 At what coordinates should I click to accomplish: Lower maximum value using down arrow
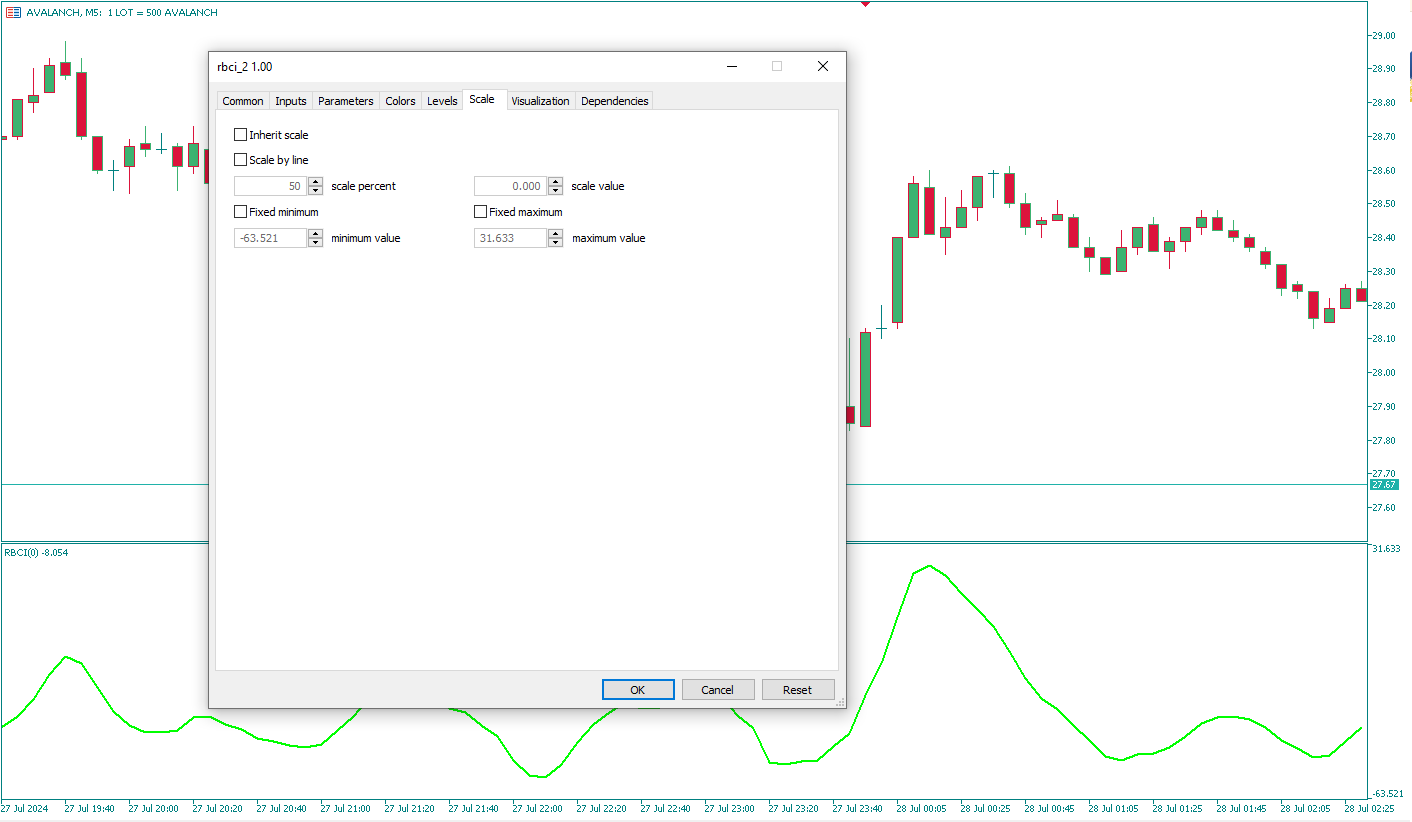(556, 243)
